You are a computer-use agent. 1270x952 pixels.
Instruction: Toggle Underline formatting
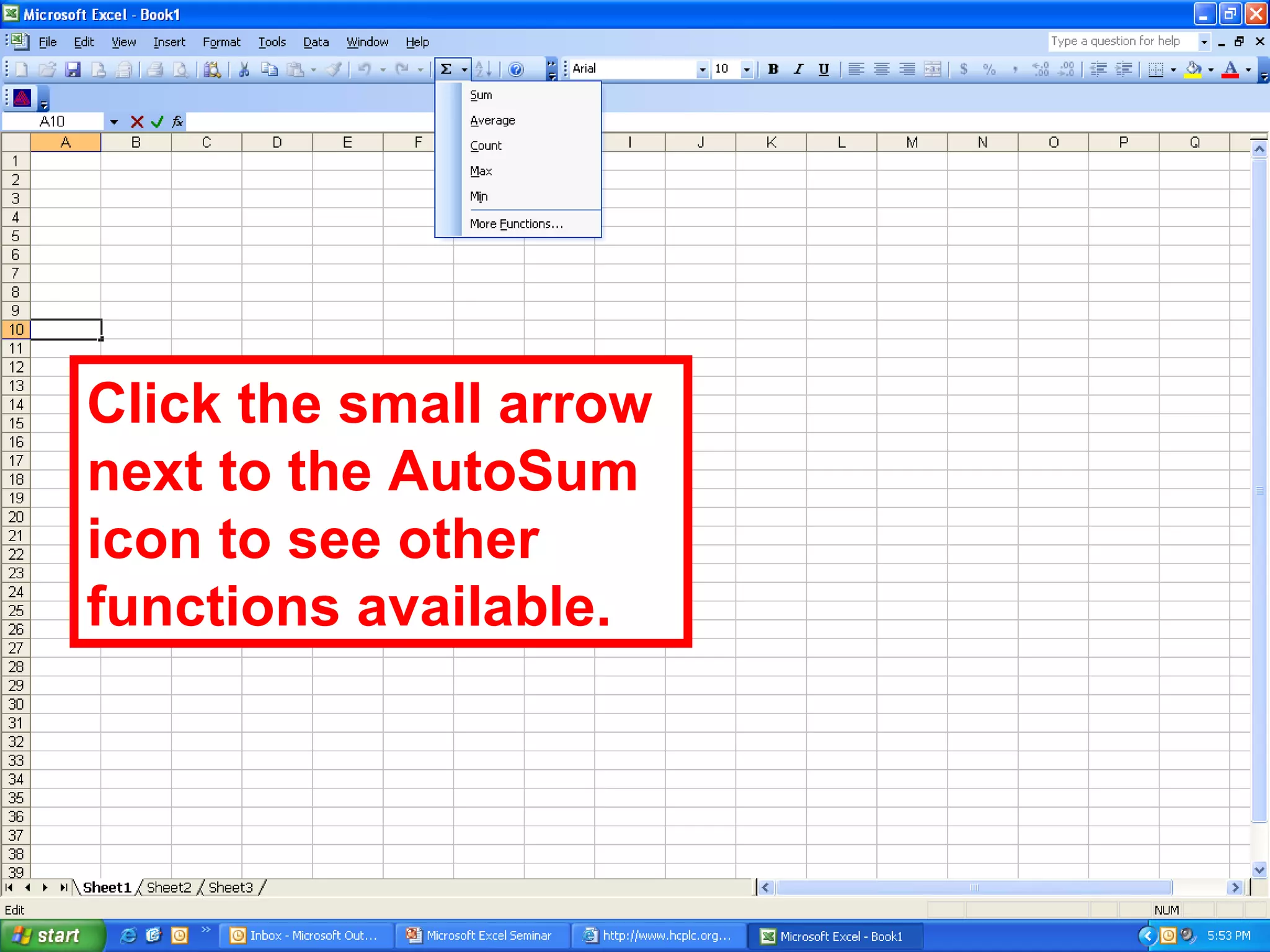tap(824, 69)
